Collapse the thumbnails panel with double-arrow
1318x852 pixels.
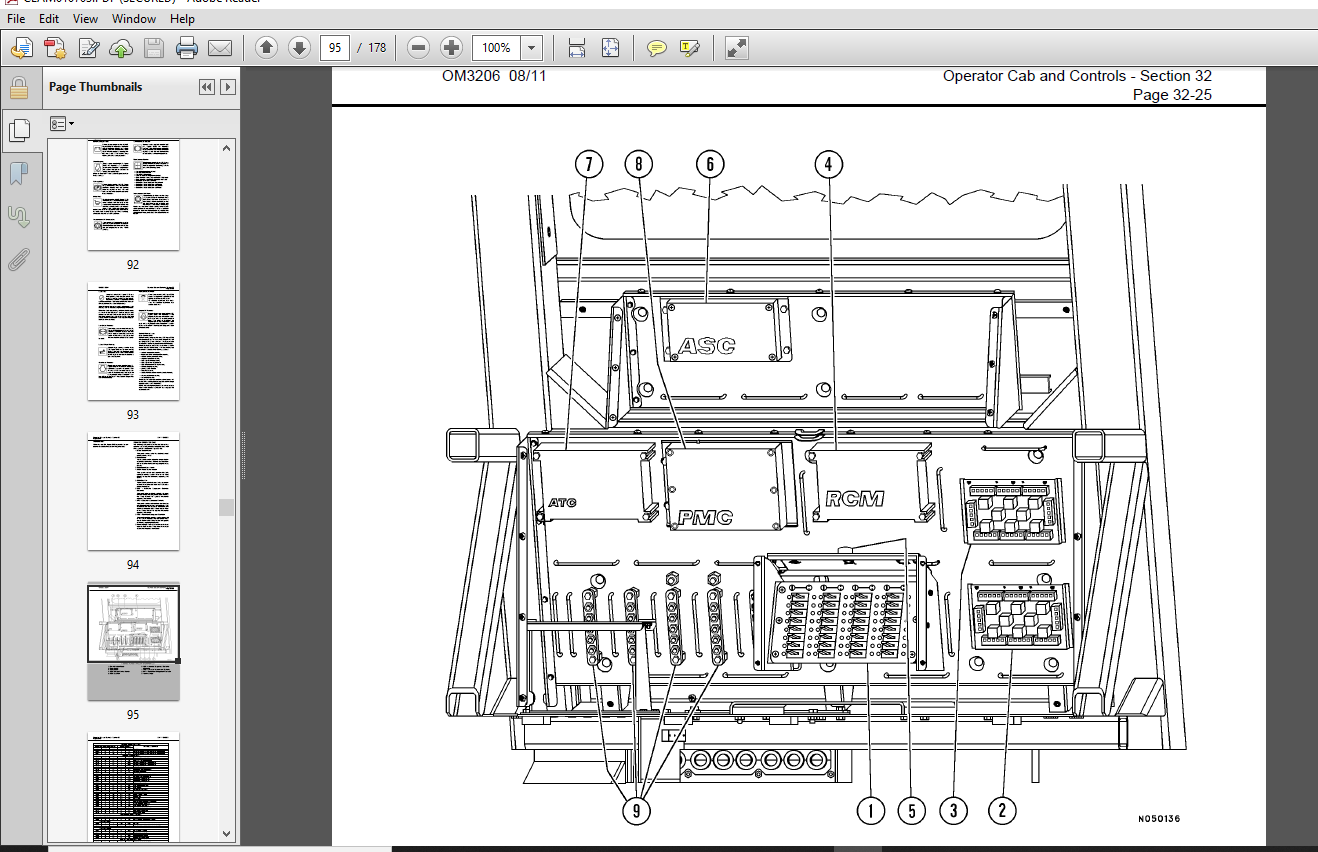[x=207, y=87]
